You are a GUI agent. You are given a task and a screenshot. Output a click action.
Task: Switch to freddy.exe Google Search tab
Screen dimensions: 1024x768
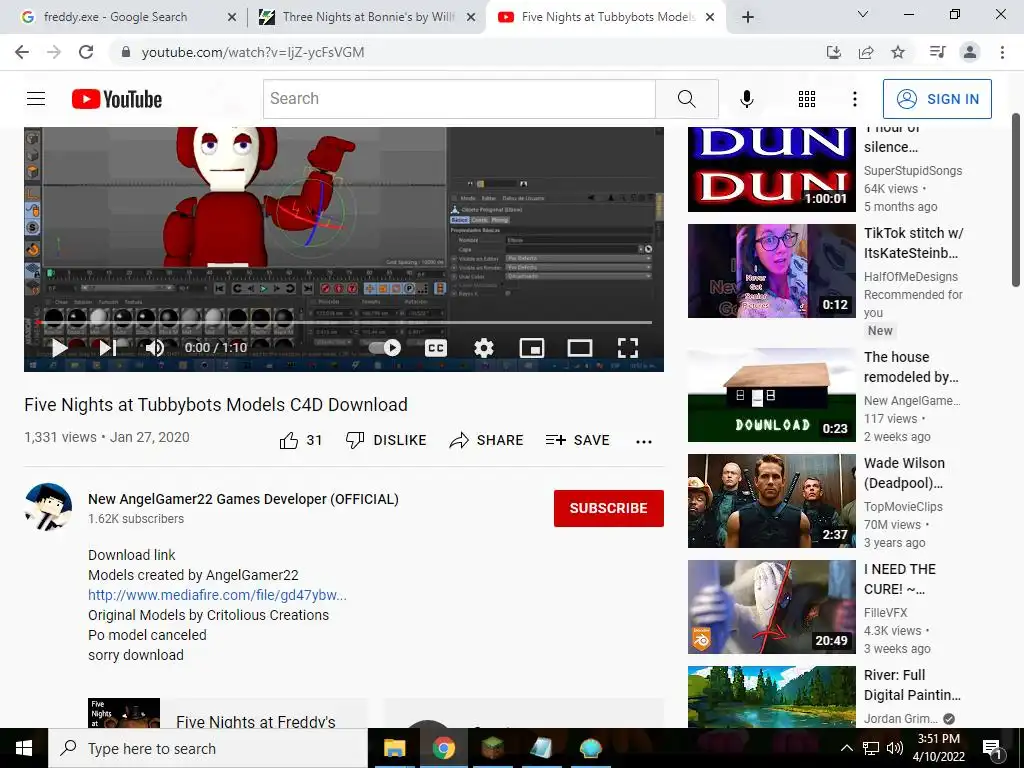[115, 17]
